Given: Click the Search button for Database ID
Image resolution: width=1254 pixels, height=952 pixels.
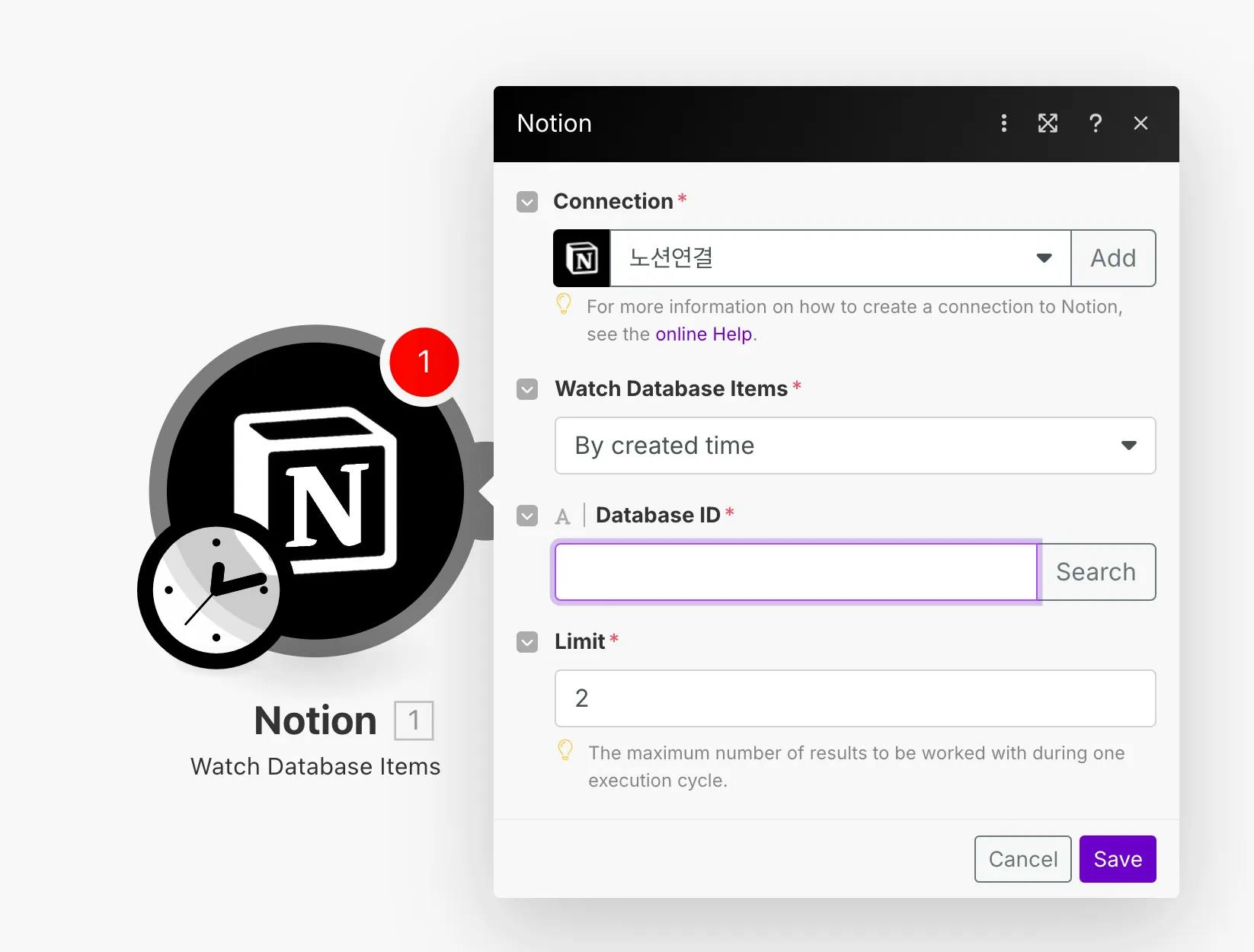Looking at the screenshot, I should [1096, 572].
